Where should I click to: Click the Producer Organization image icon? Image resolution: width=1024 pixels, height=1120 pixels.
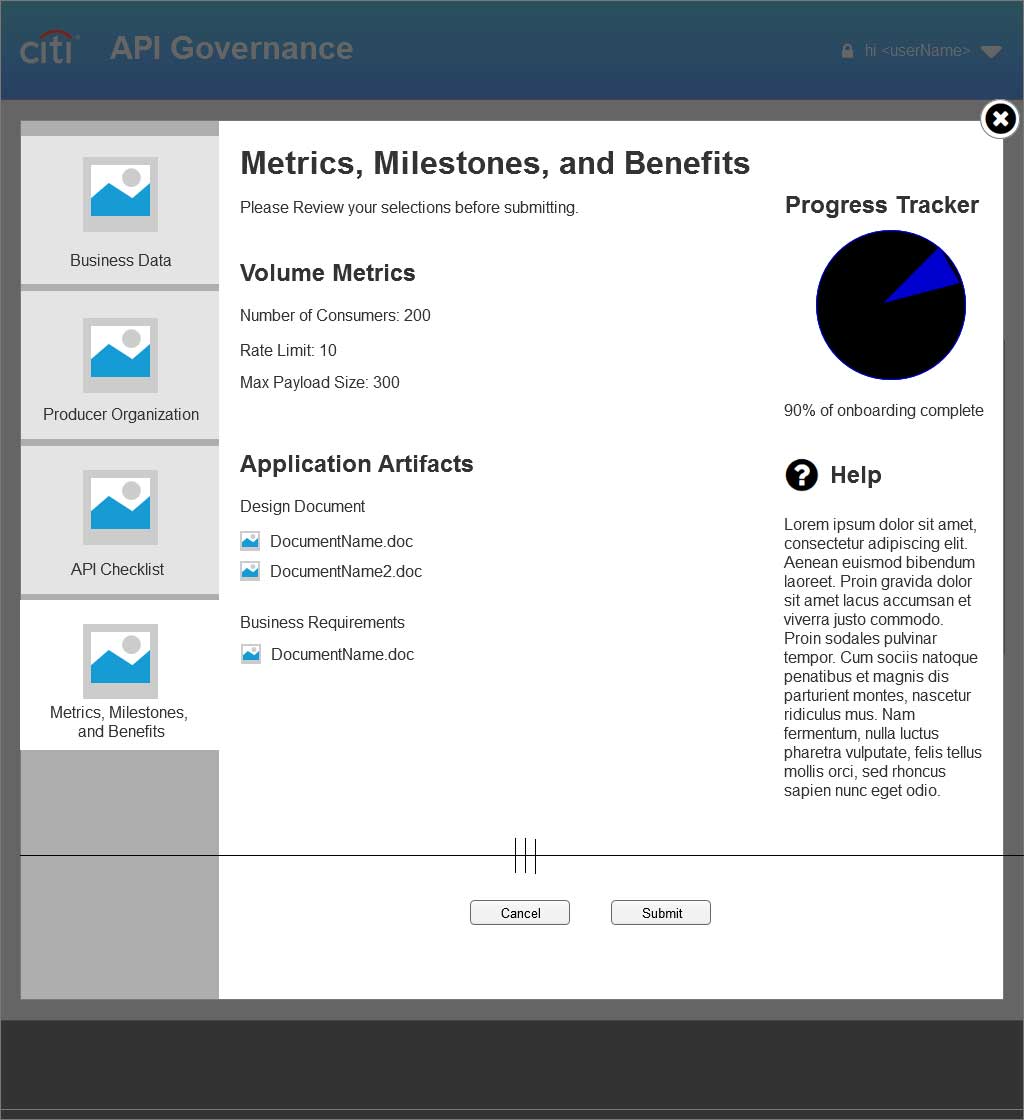120,354
